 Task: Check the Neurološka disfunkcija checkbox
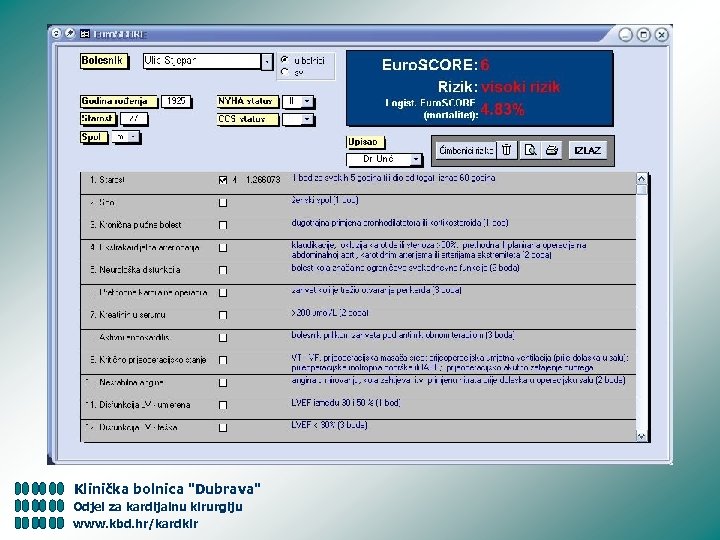coord(223,270)
